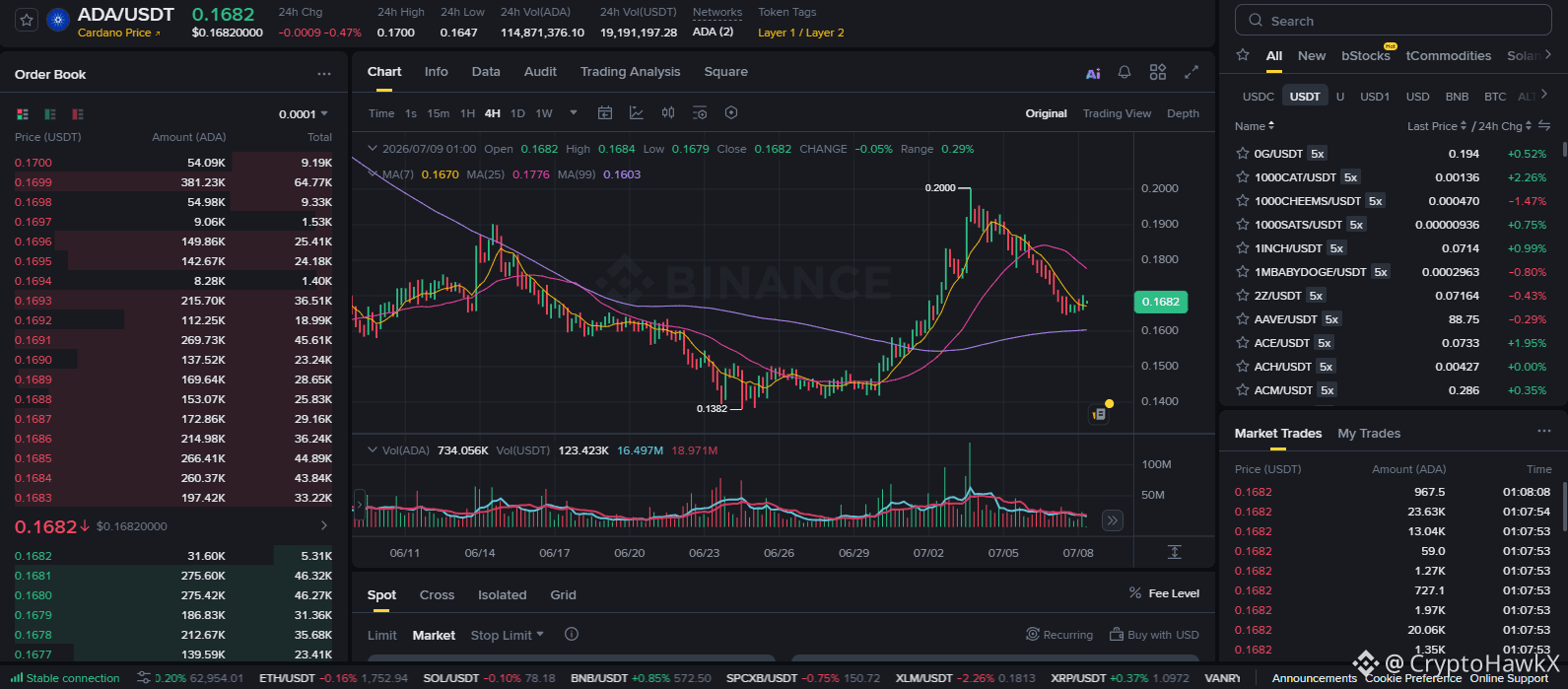Expand the chart to fullscreen
This screenshot has width=1568, height=689.
point(1192,73)
